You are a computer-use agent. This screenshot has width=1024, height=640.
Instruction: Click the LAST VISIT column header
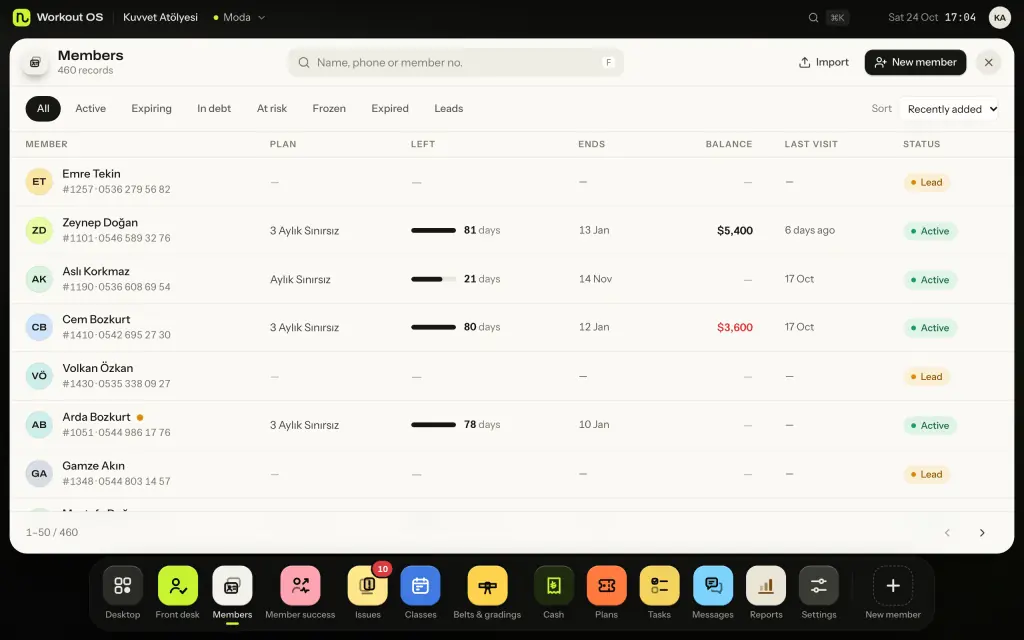(x=811, y=144)
